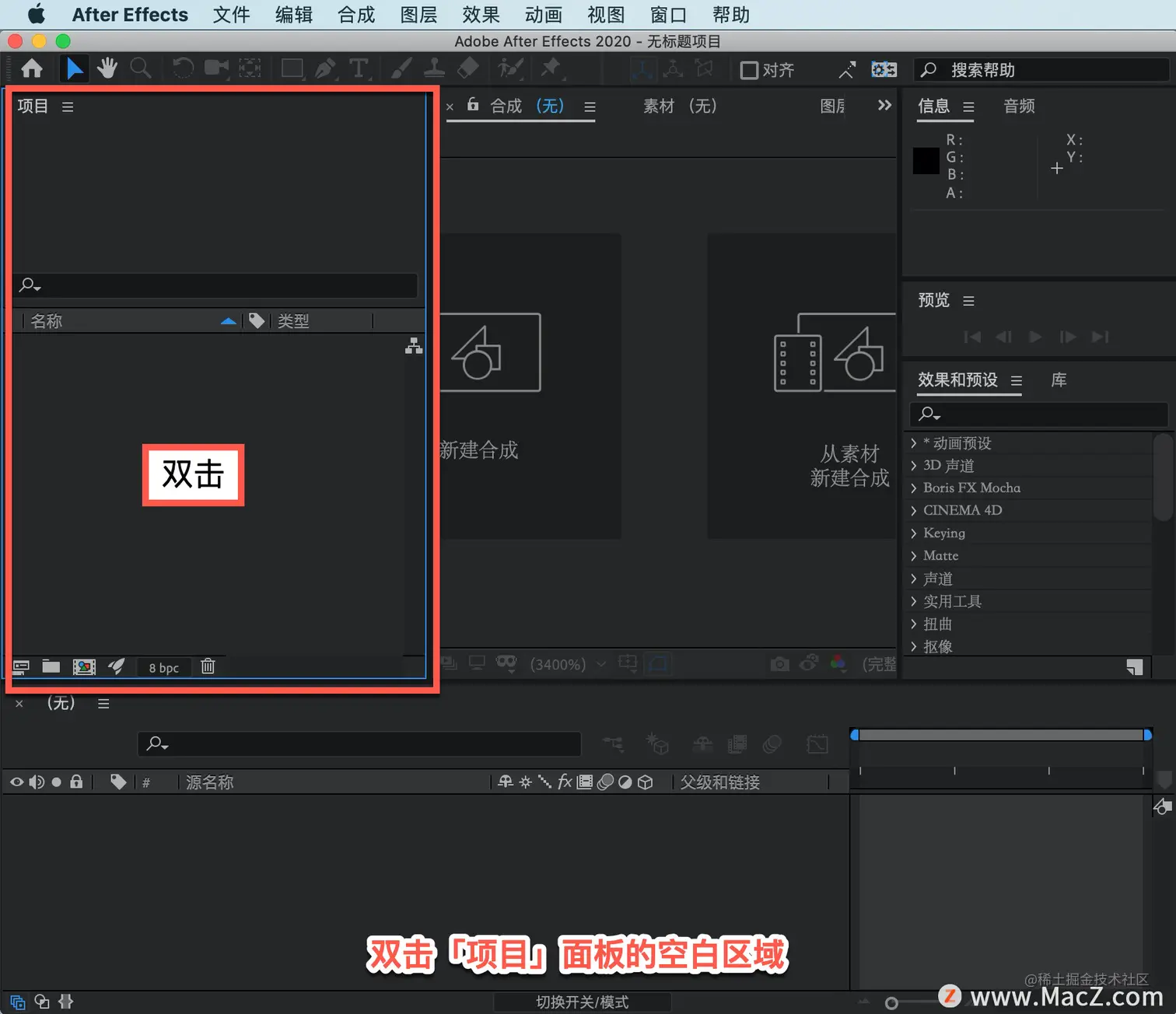Delete selected project items with trash icon
The height and width of the screenshot is (1014, 1176).
click(x=208, y=666)
